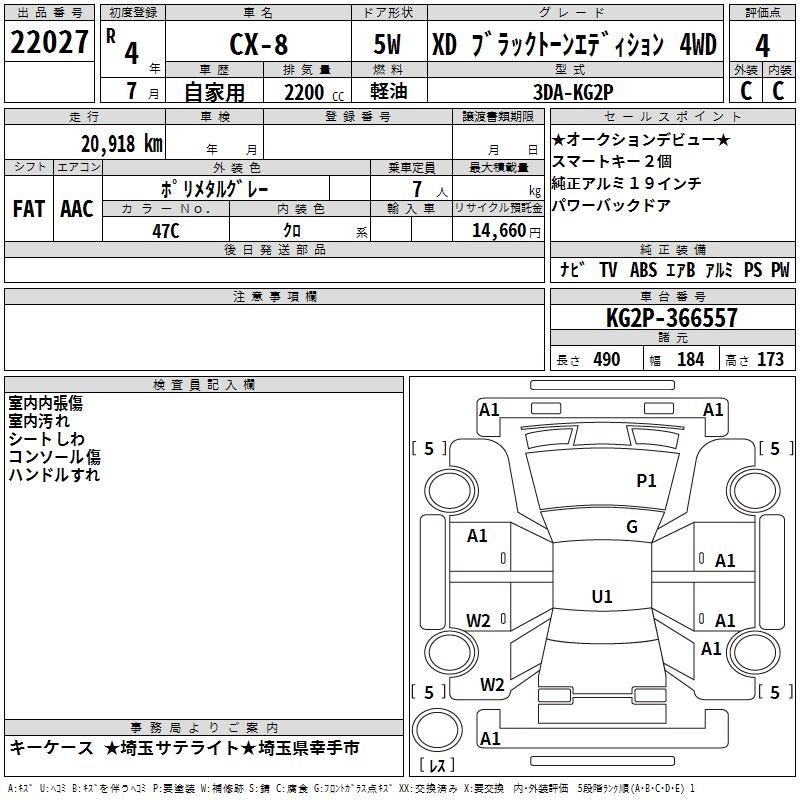
Task: Click the P1 mark on the hood
Action: coord(646,481)
